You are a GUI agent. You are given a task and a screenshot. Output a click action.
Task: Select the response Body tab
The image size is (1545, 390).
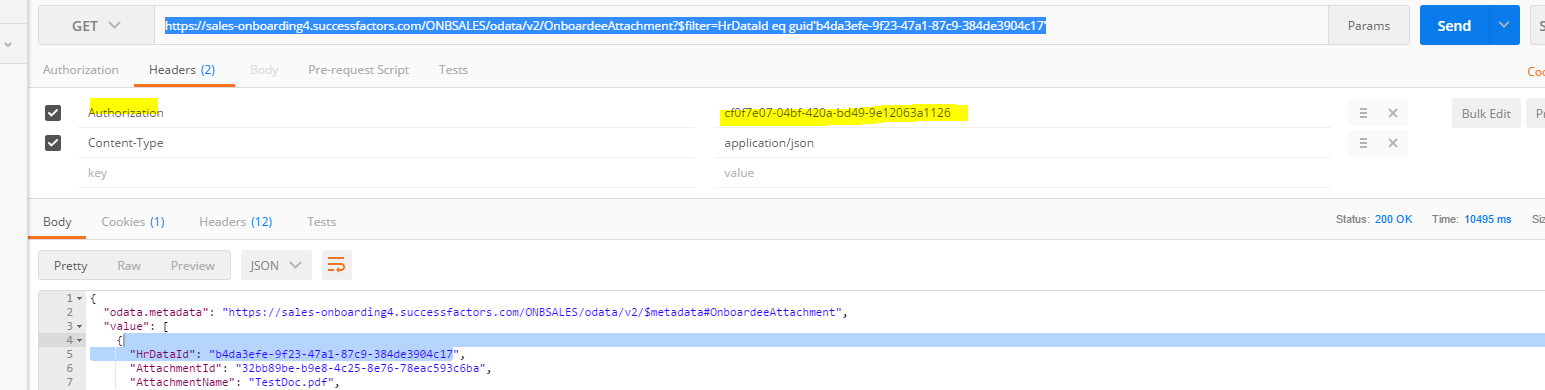(x=58, y=222)
